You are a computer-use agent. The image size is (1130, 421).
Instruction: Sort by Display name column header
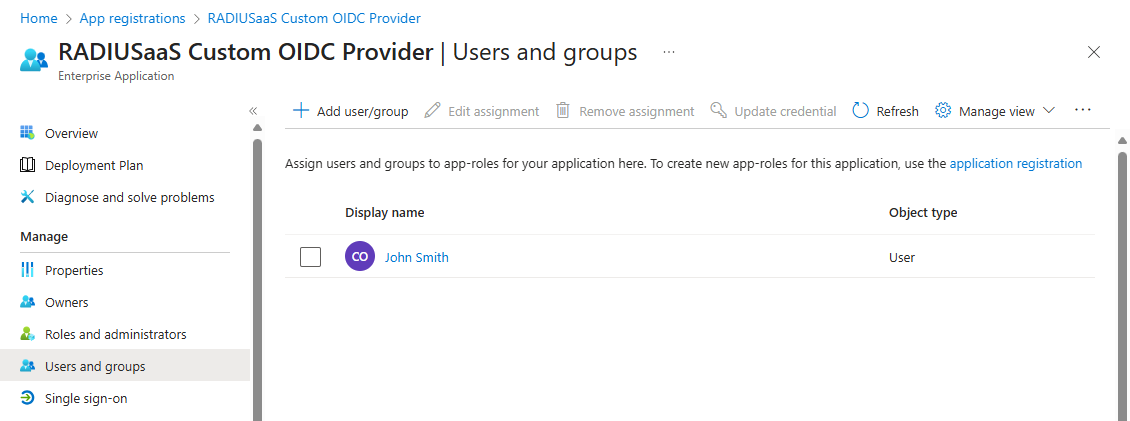click(385, 213)
